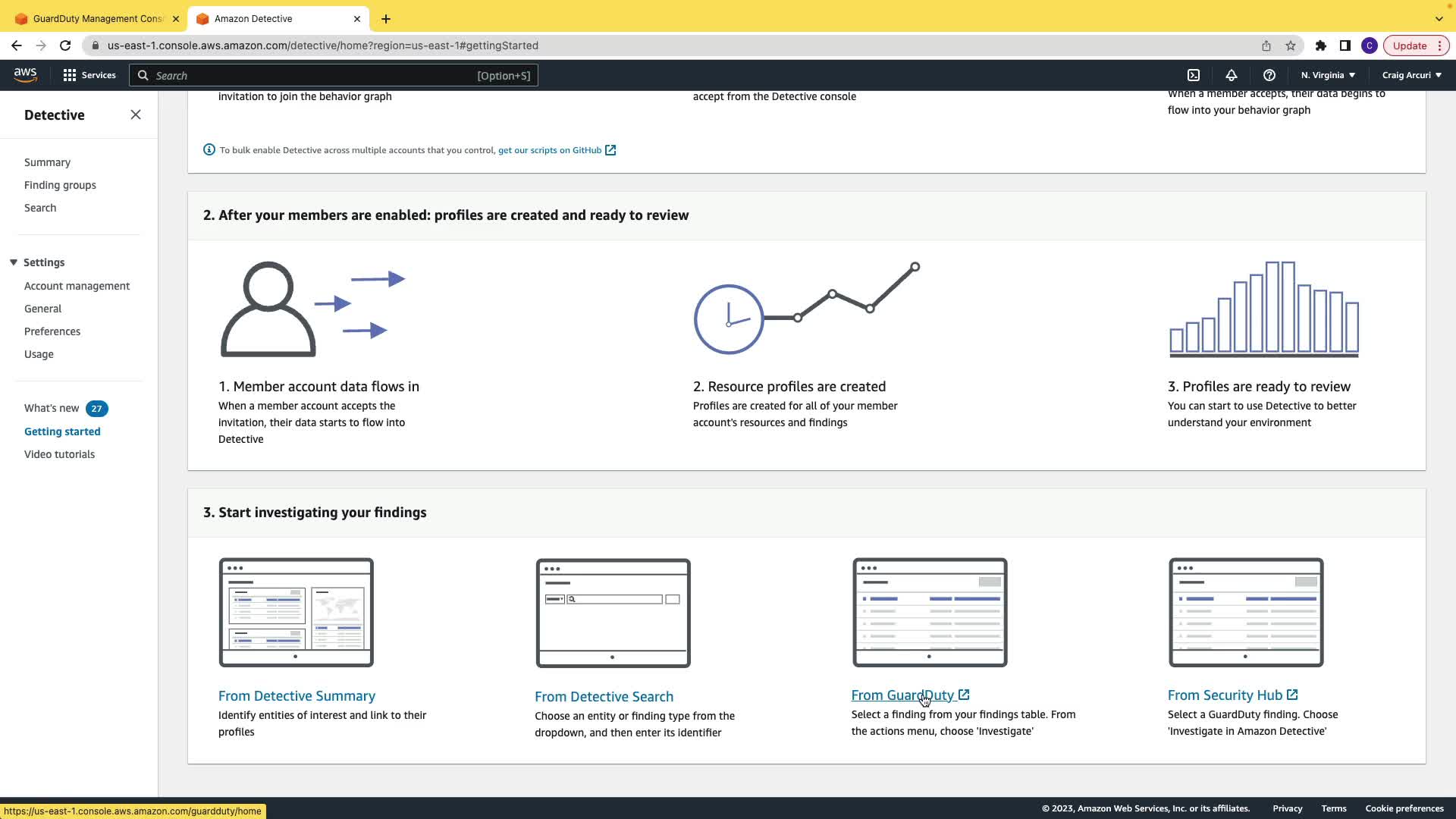Click the From Detective Search illustration

[x=613, y=613]
